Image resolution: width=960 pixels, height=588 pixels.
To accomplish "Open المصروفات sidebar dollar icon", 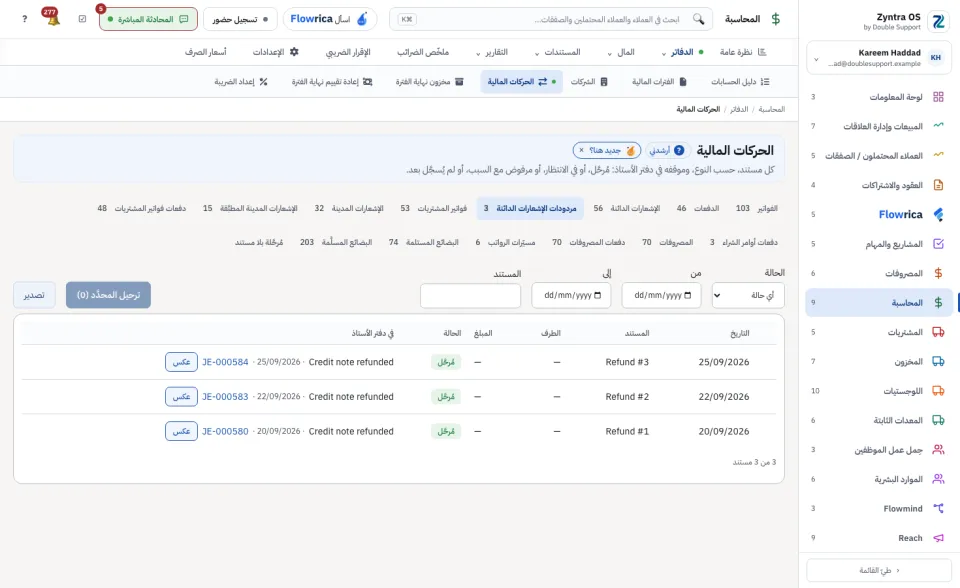I will click(938, 273).
